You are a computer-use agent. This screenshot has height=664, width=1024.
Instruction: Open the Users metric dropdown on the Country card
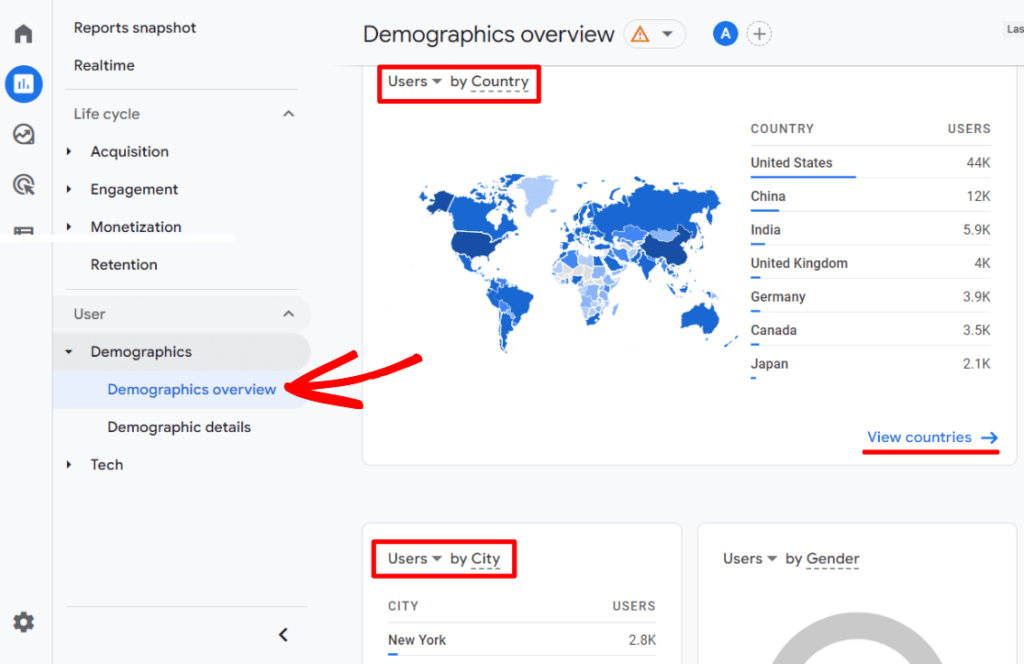[412, 81]
